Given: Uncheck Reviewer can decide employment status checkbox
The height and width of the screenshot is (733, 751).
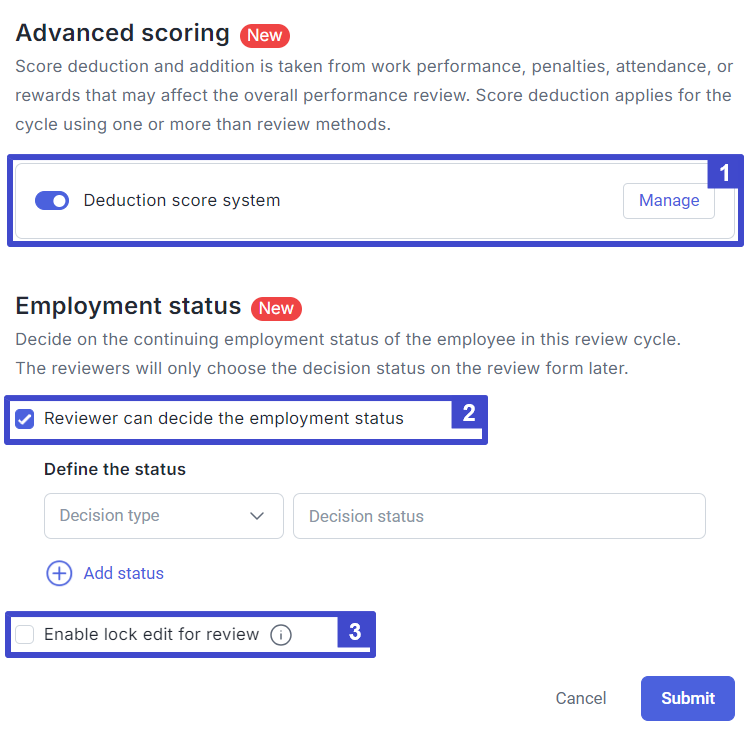Looking at the screenshot, I should click(24, 419).
